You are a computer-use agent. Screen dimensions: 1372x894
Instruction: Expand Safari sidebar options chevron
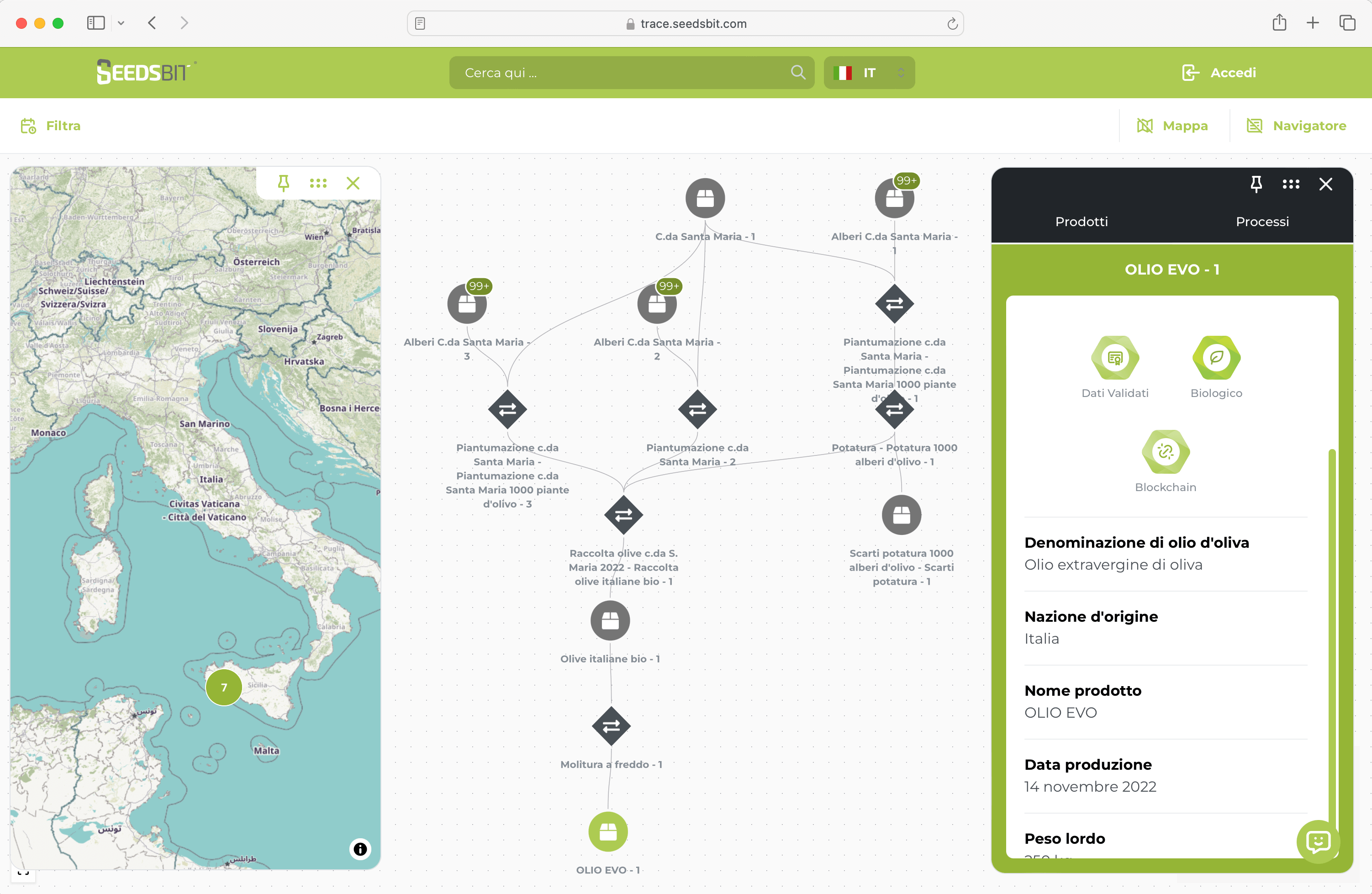pyautogui.click(x=121, y=23)
